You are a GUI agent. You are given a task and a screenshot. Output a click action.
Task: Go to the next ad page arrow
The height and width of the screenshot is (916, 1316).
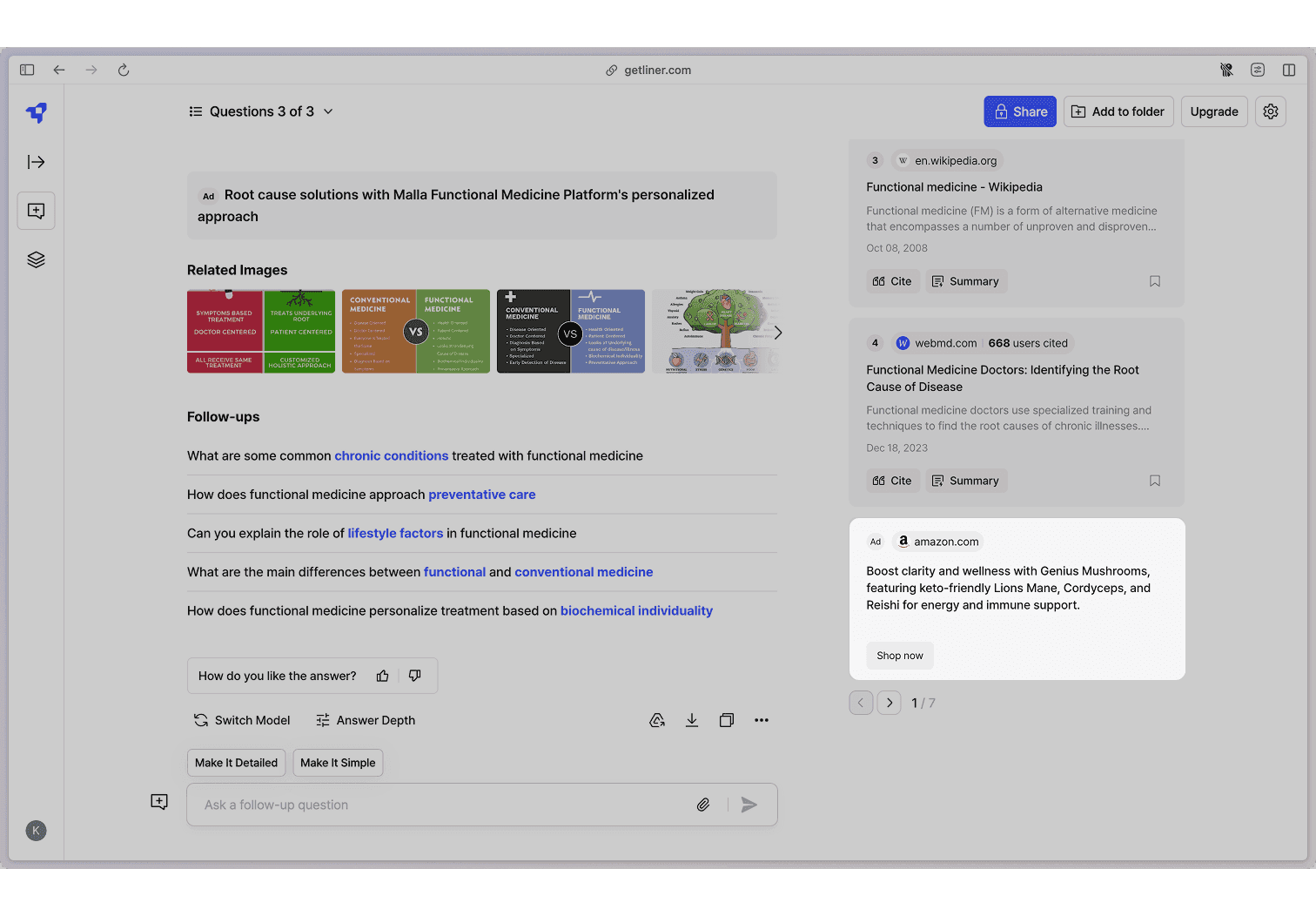889,703
